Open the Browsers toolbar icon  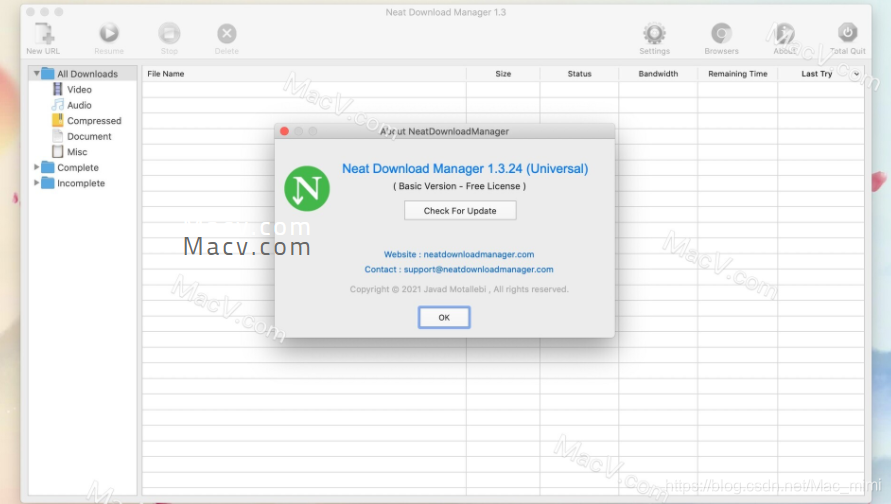(x=722, y=34)
